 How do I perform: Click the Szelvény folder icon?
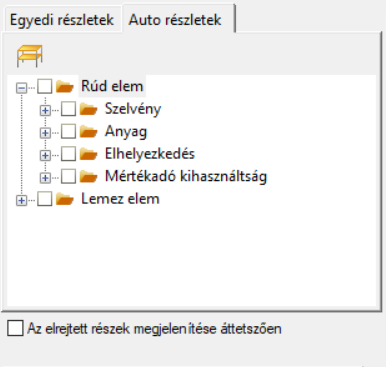(x=88, y=109)
